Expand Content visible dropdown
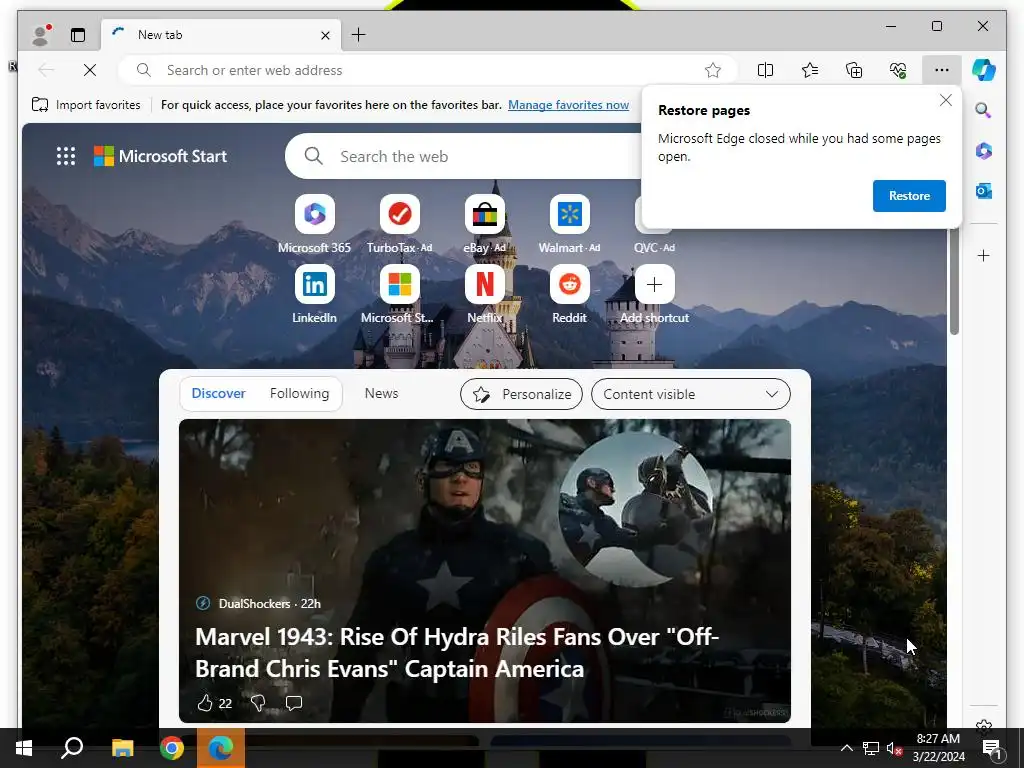1024x768 pixels. [x=691, y=394]
